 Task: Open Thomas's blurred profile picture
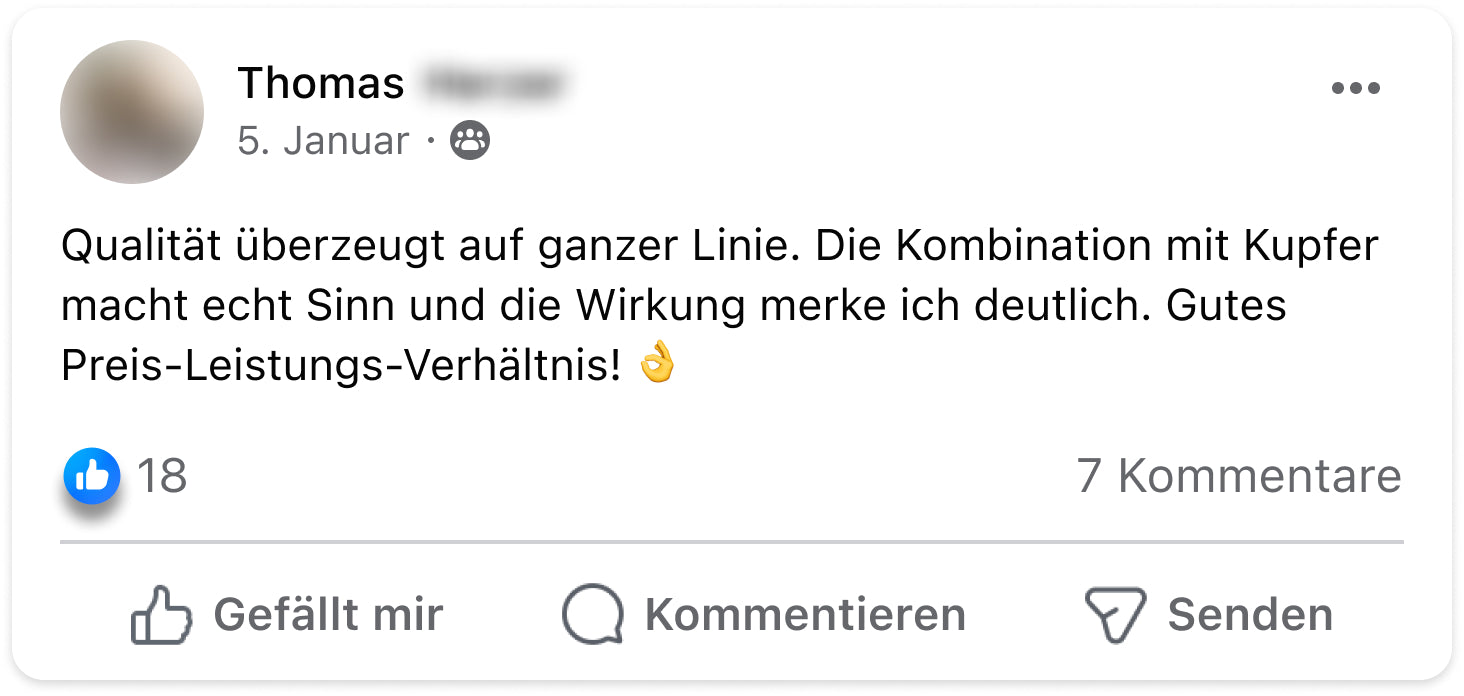(x=132, y=112)
